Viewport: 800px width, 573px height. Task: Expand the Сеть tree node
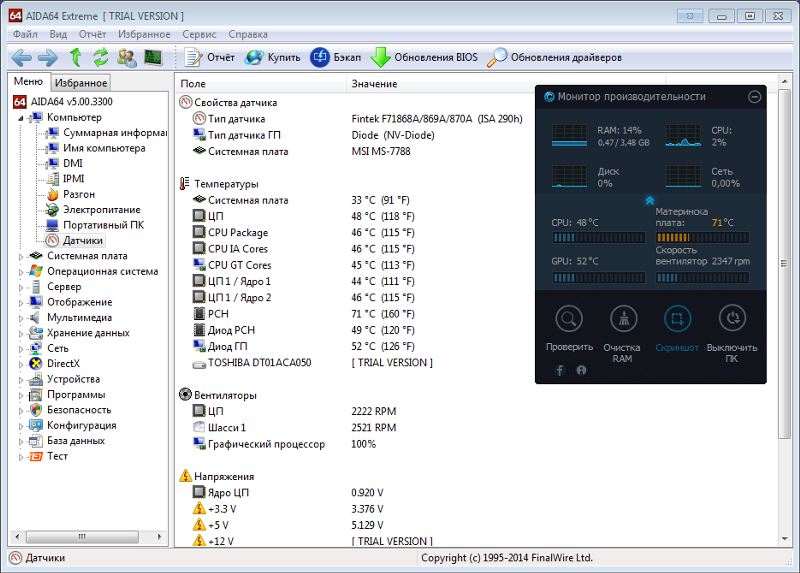point(21,349)
